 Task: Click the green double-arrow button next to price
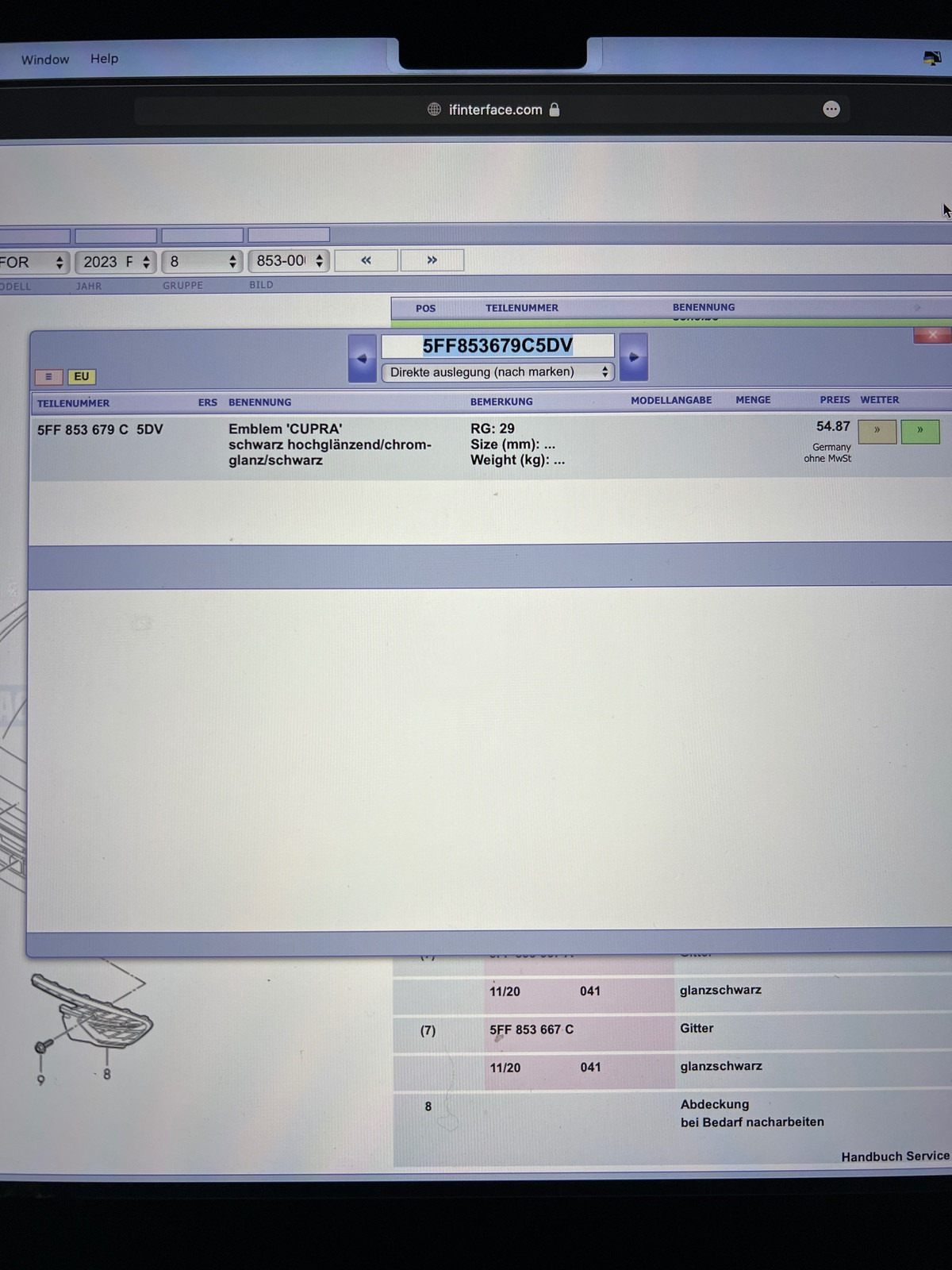919,431
